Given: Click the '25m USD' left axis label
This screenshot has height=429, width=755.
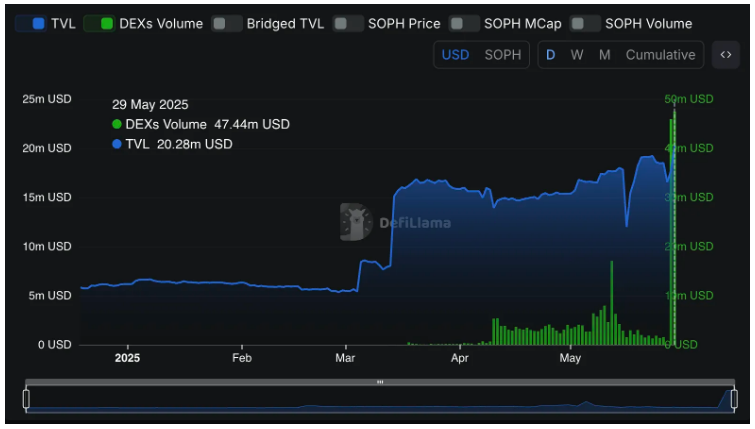Looking at the screenshot, I should (x=47, y=99).
